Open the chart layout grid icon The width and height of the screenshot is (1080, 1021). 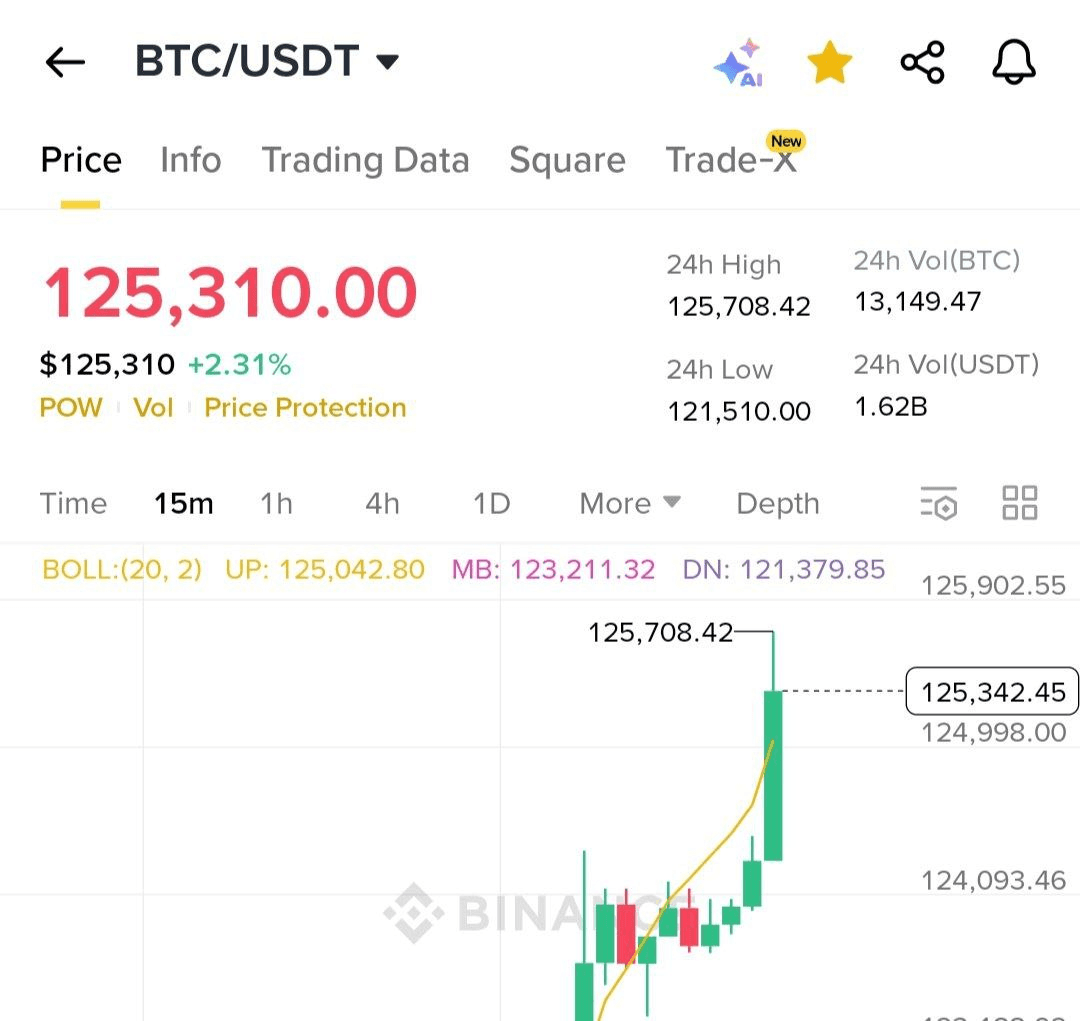(1019, 503)
